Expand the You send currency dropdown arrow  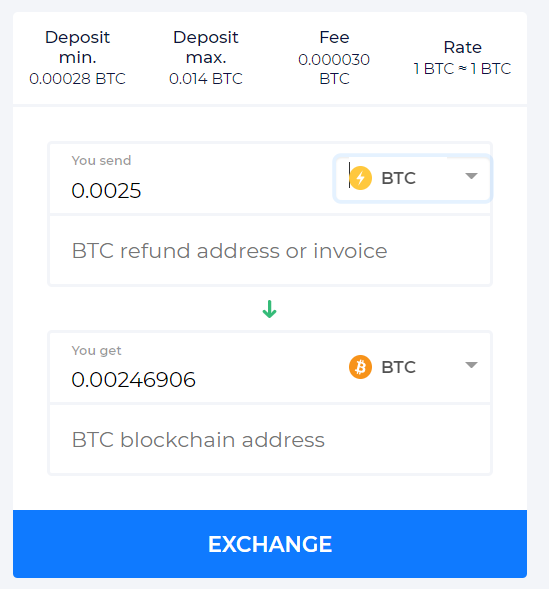(x=471, y=176)
